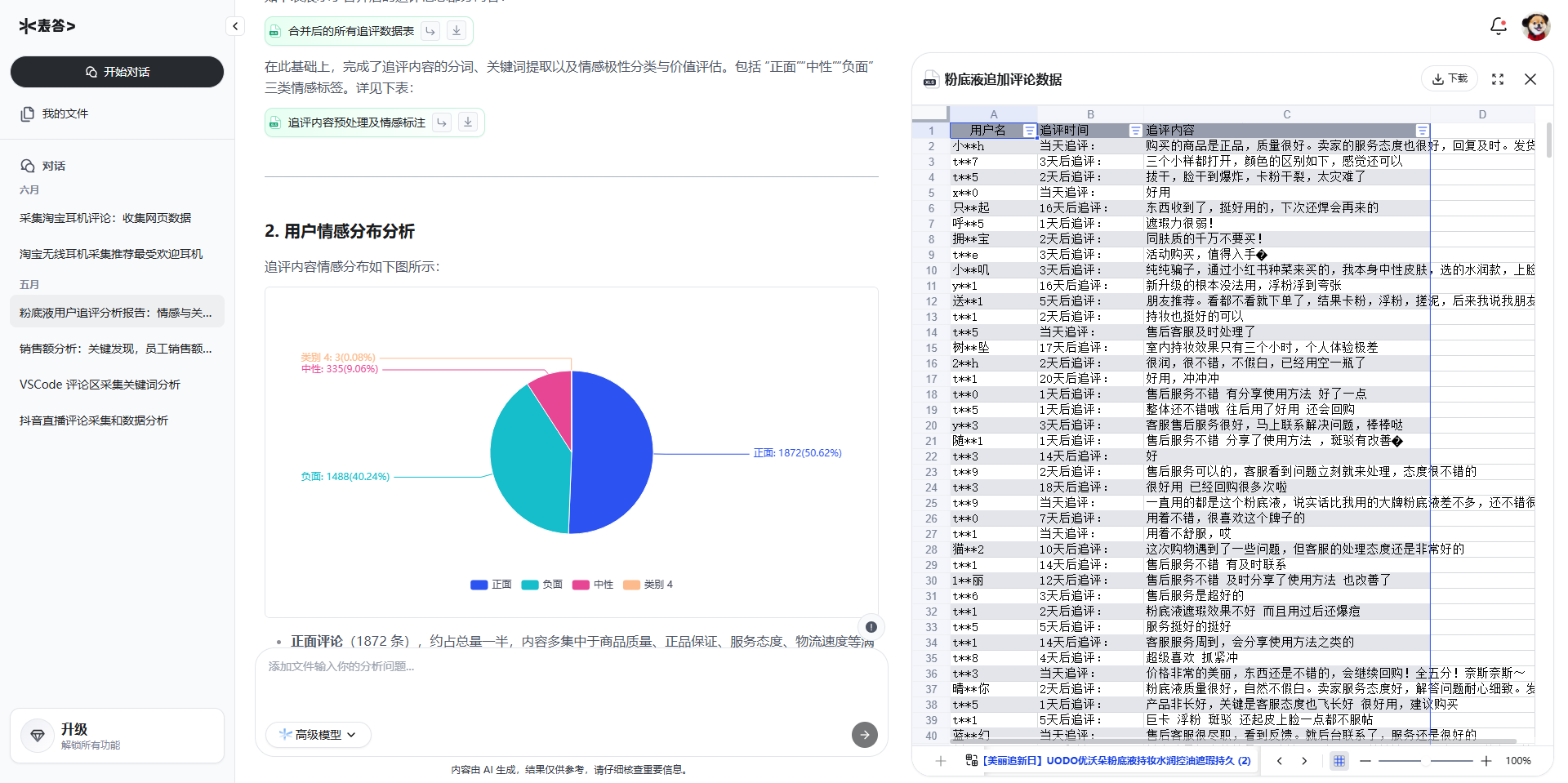
Task: Expand the spreadsheet preview to fullscreen
Action: (x=1498, y=79)
